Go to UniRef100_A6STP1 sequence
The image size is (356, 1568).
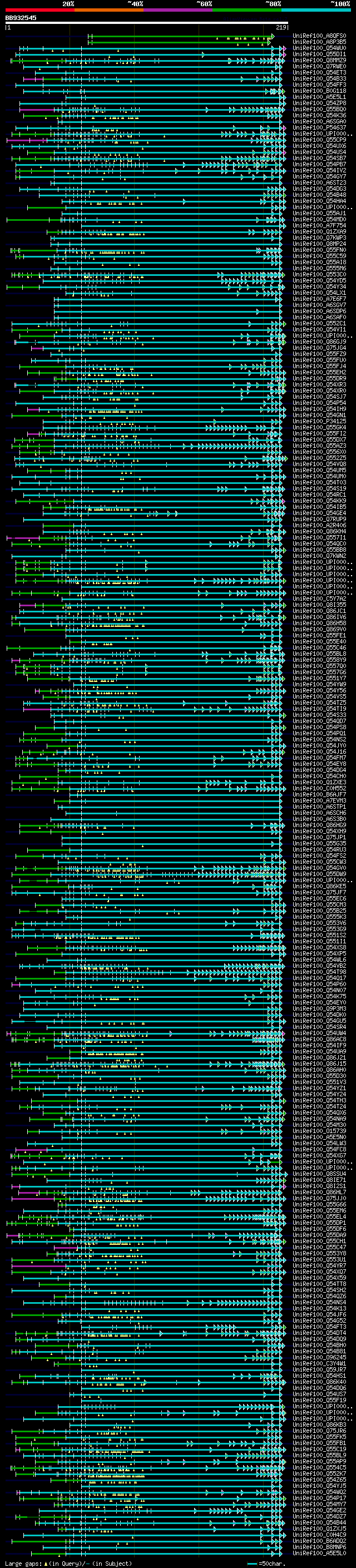click(x=319, y=807)
